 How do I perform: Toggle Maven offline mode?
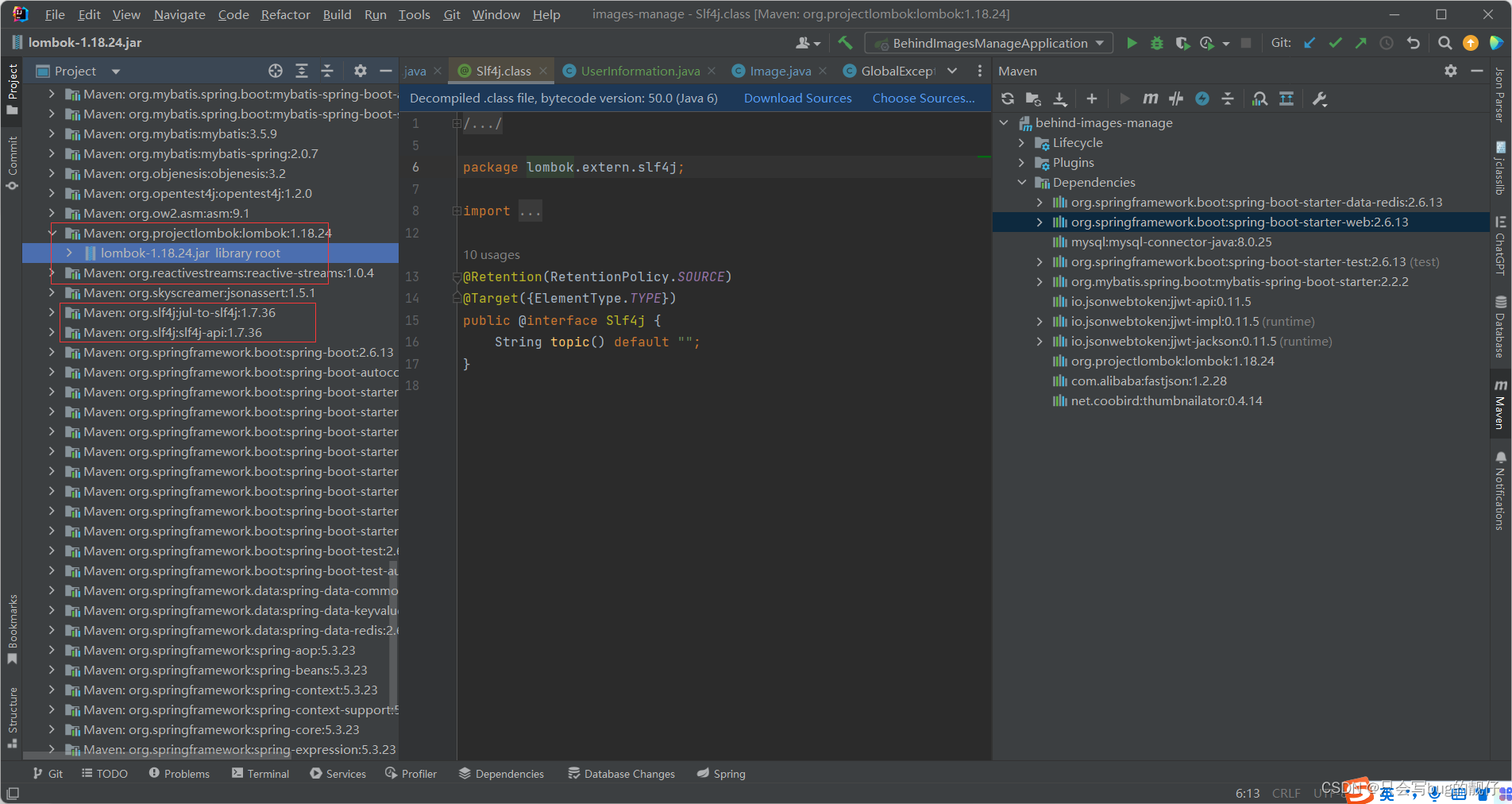tap(1176, 99)
